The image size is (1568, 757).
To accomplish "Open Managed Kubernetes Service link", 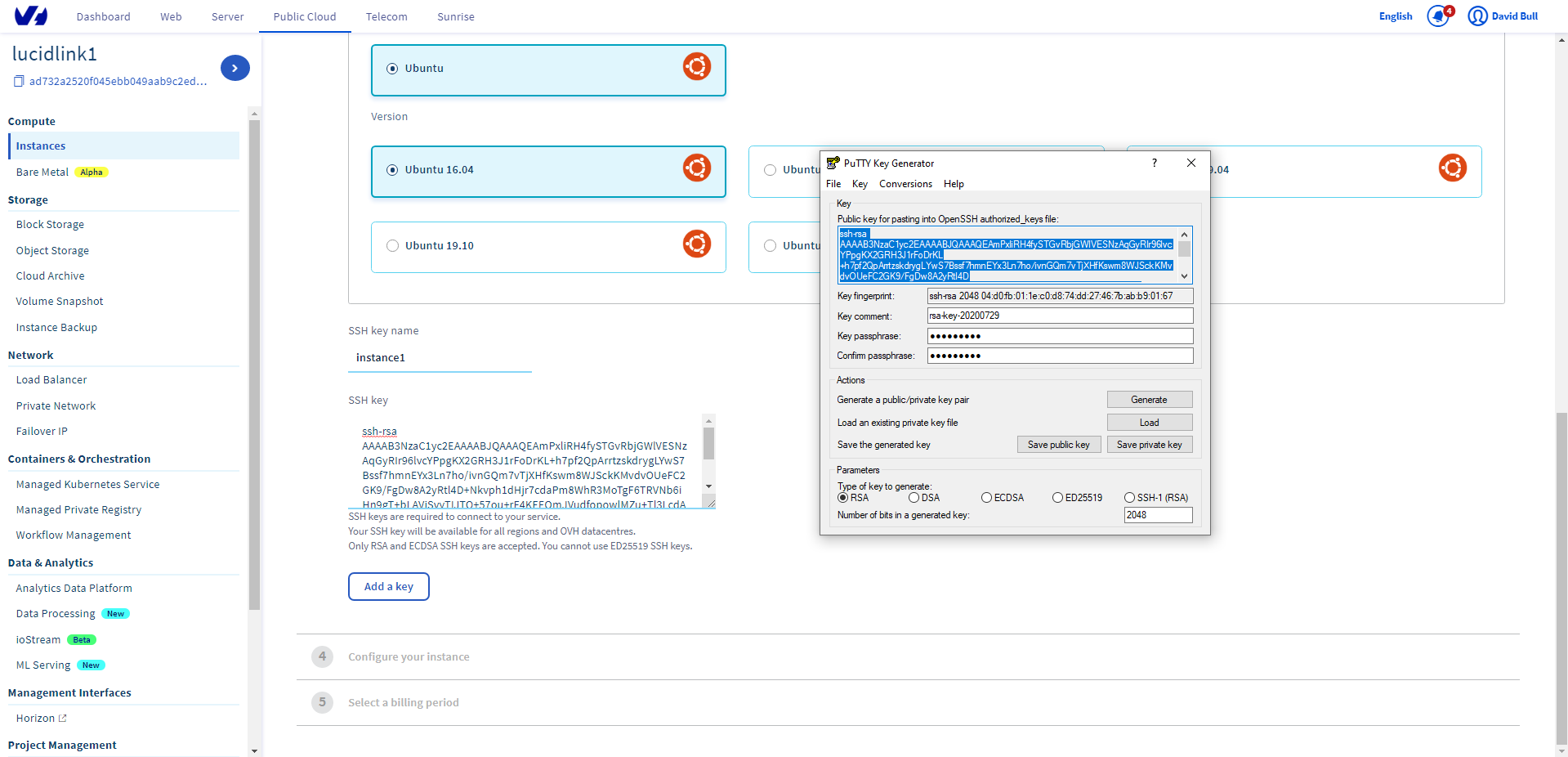I will (87, 485).
